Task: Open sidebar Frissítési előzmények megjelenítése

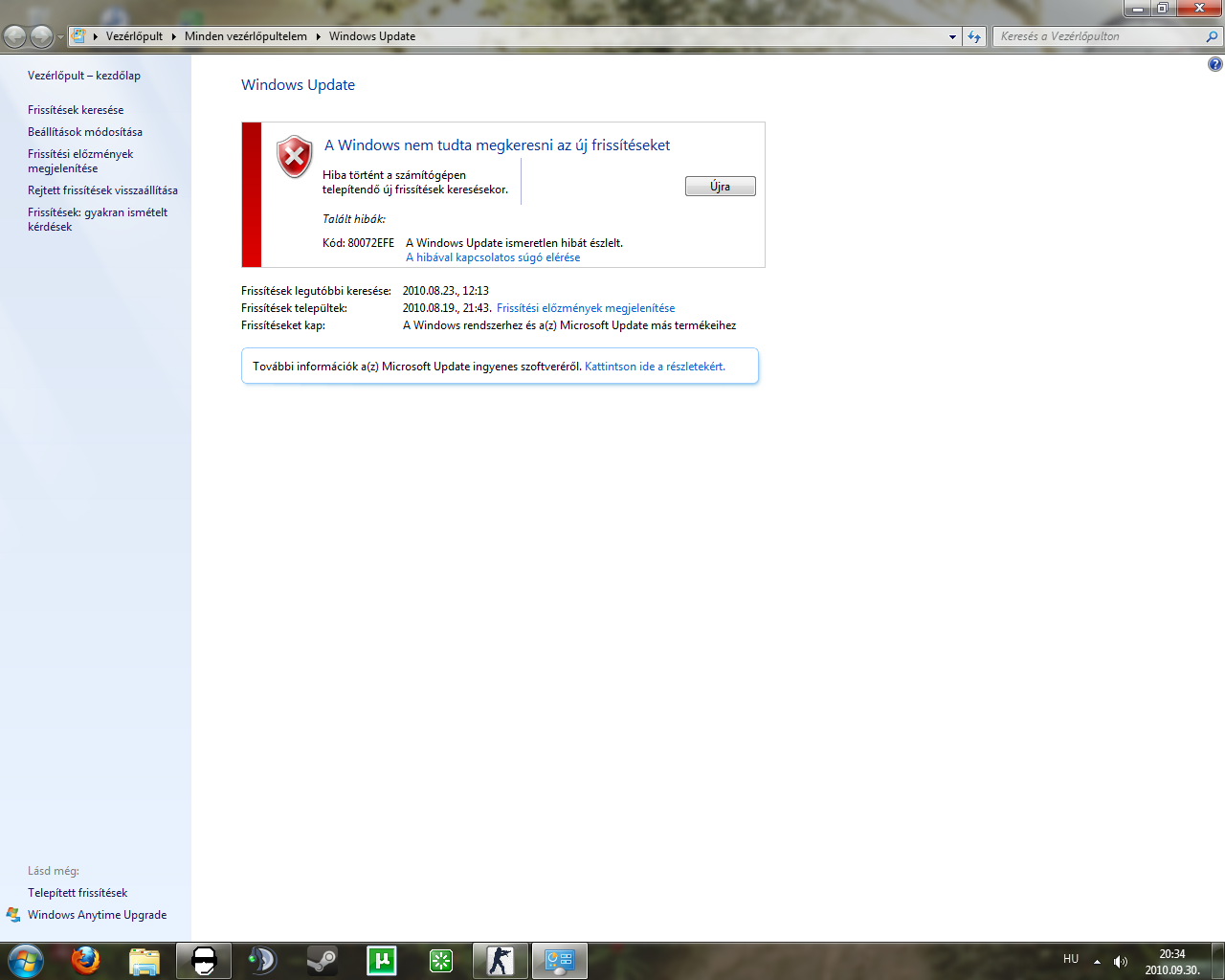Action: [x=80, y=161]
